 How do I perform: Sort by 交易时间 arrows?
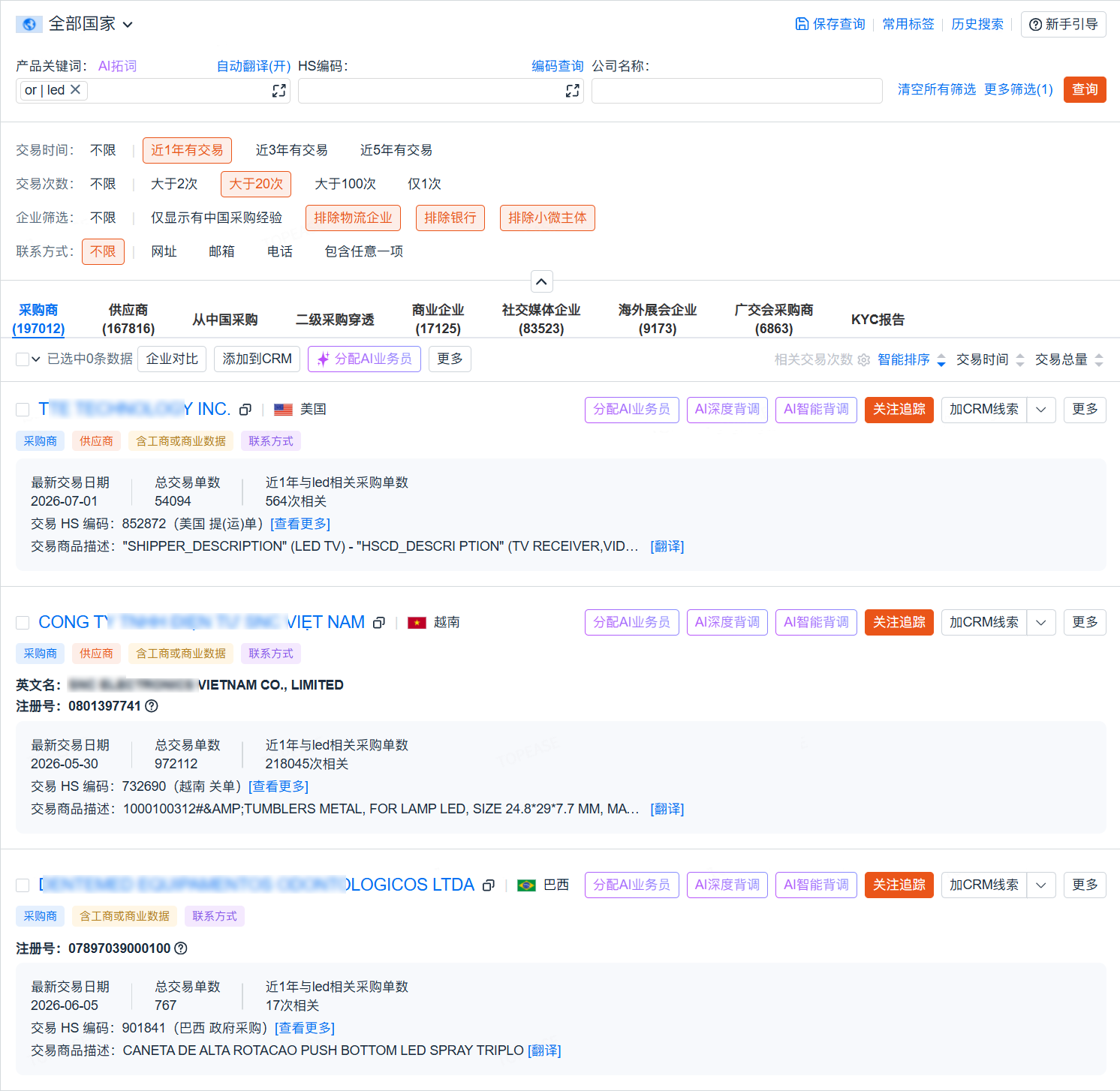[1020, 360]
